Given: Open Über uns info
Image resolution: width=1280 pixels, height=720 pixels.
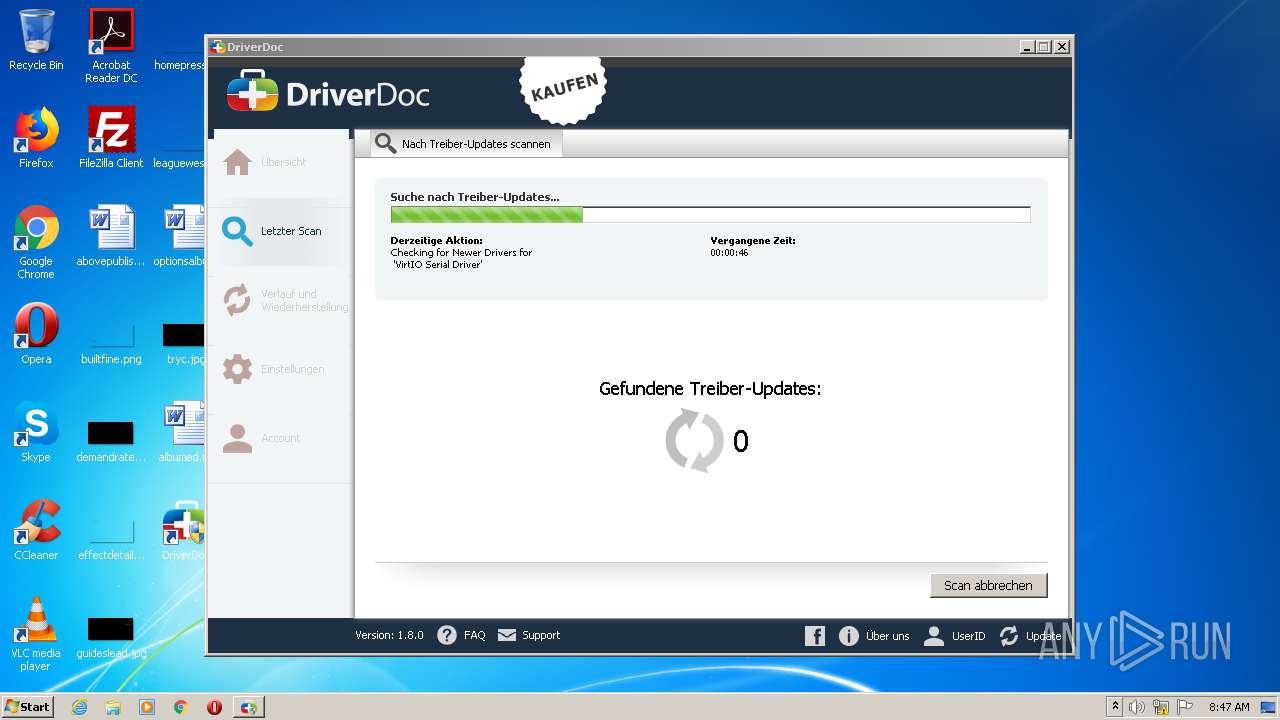Looking at the screenshot, I should [x=874, y=636].
